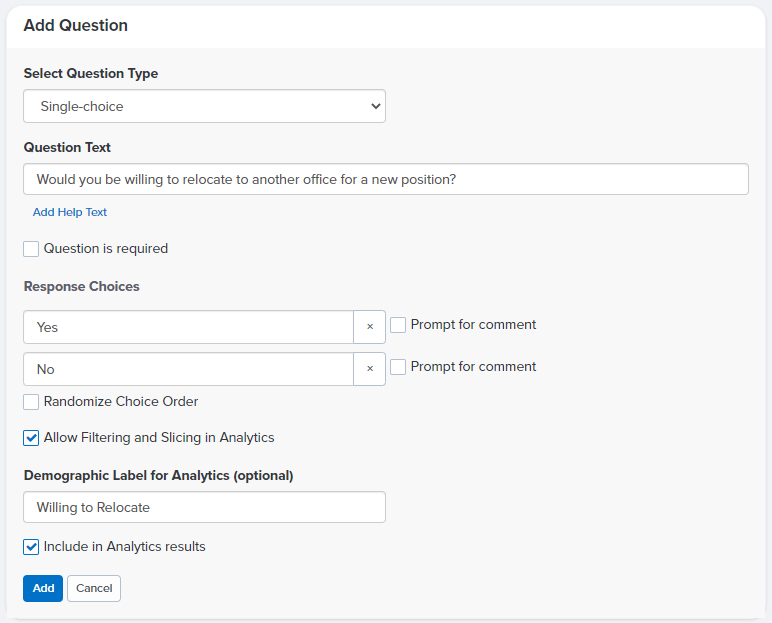The width and height of the screenshot is (772, 623).
Task: Click the Question is required label text
Action: pyautogui.click(x=106, y=249)
